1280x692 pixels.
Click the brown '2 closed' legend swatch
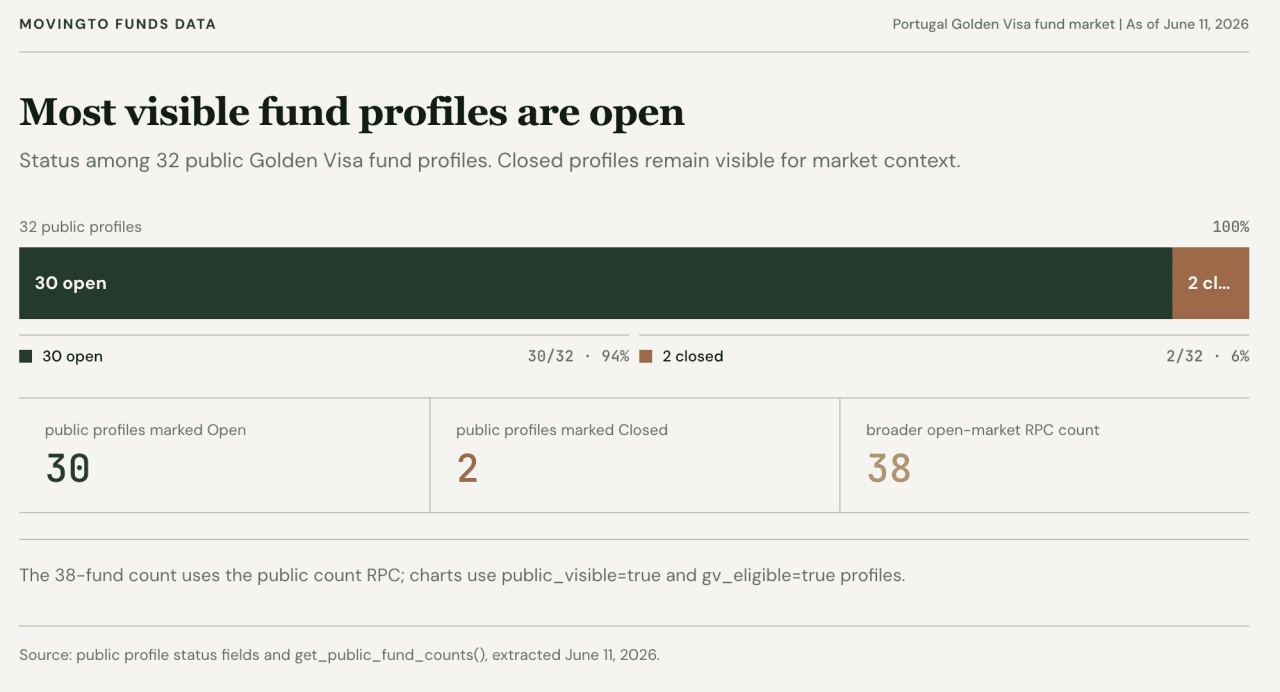pyautogui.click(x=646, y=356)
